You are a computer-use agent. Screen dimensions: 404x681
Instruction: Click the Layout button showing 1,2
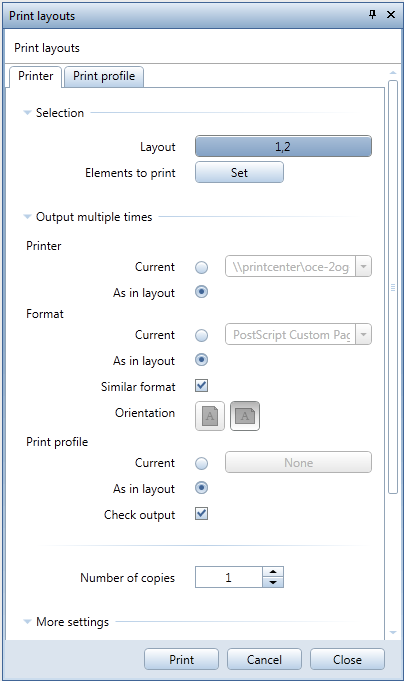283,146
